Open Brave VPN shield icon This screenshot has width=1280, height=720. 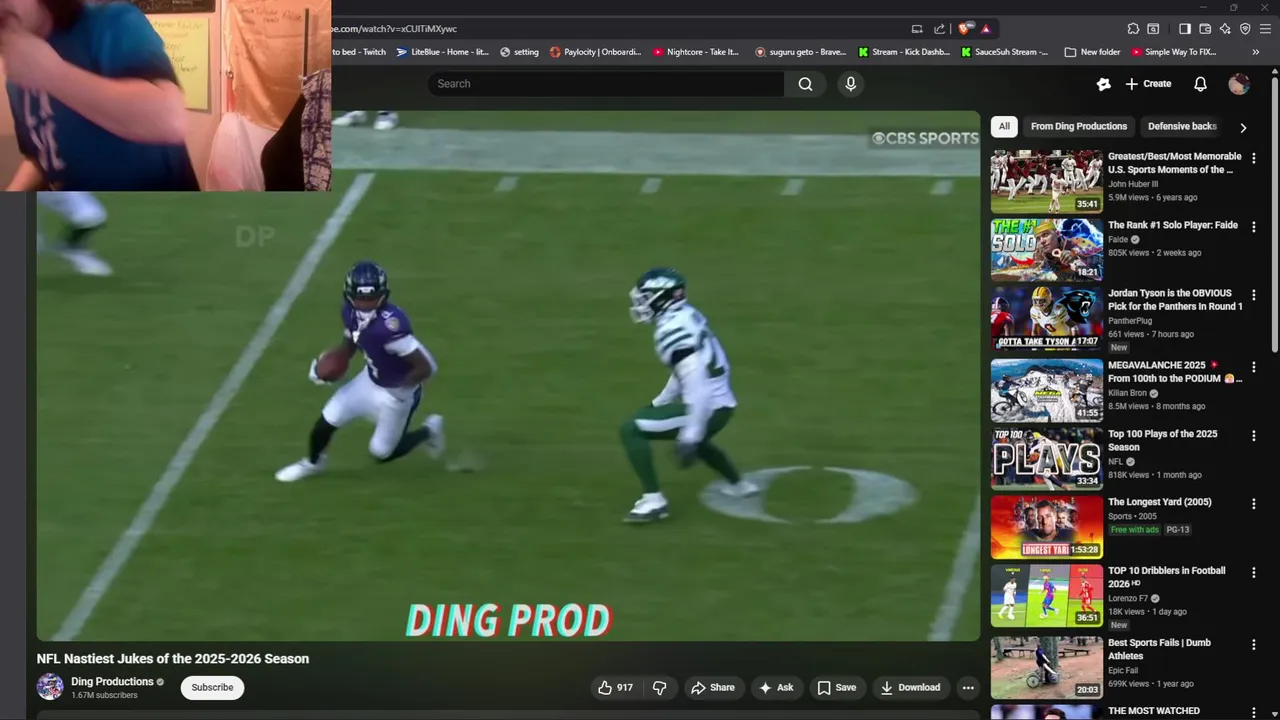(1245, 29)
